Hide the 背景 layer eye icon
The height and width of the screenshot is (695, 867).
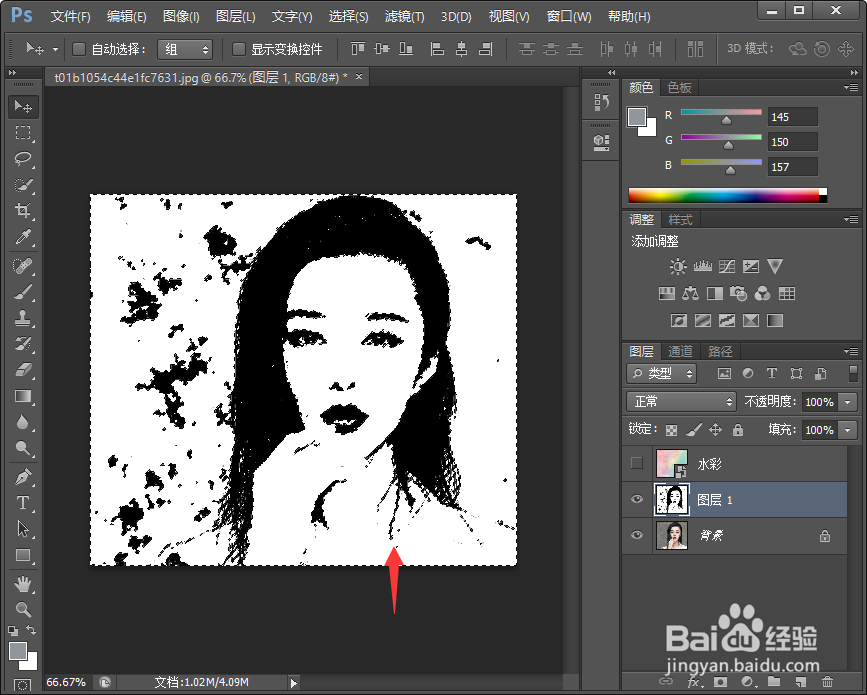pyautogui.click(x=637, y=535)
